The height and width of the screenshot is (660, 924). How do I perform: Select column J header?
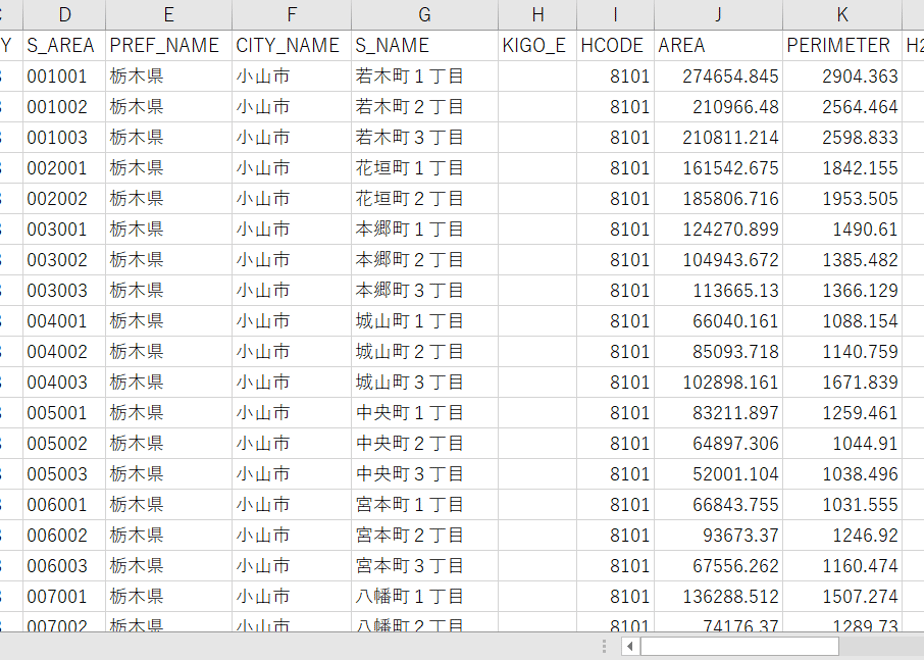[718, 15]
